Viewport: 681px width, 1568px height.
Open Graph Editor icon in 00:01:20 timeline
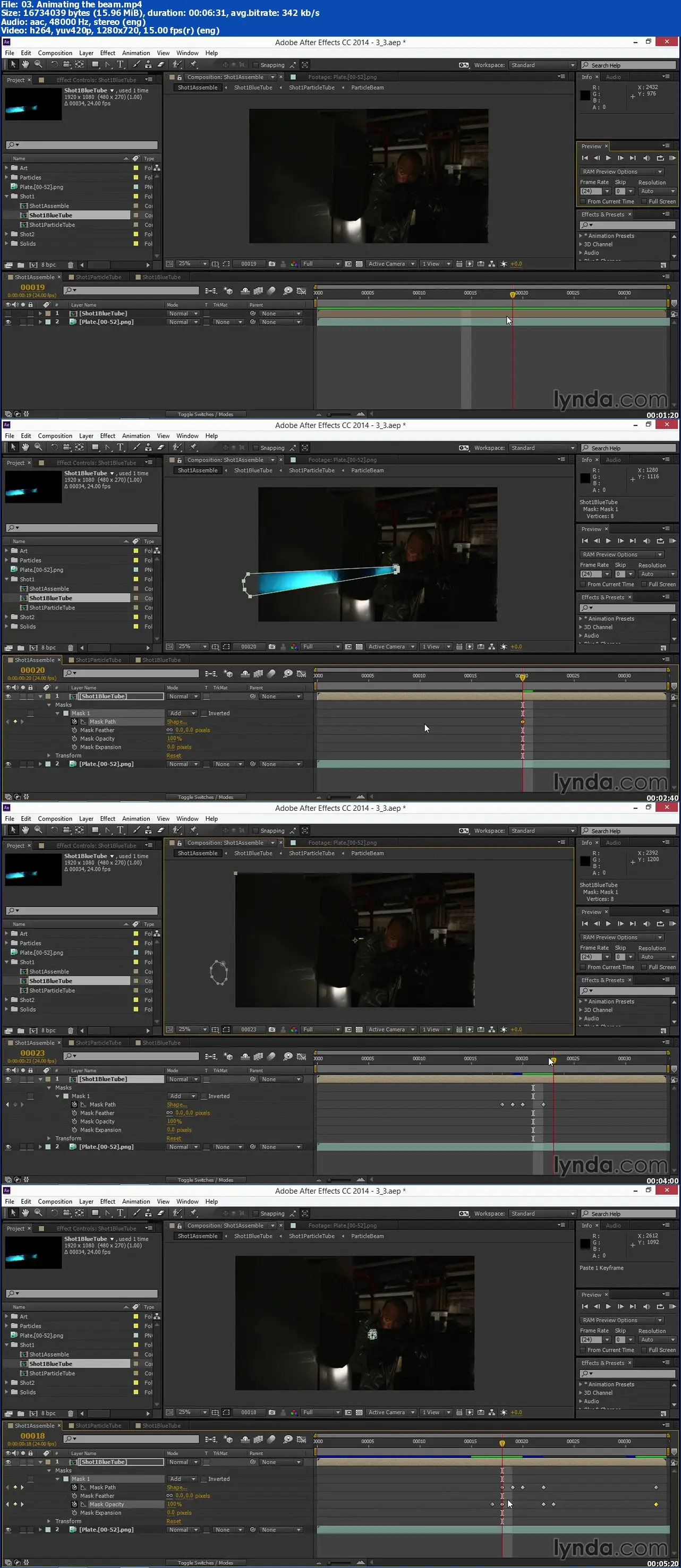[x=301, y=291]
